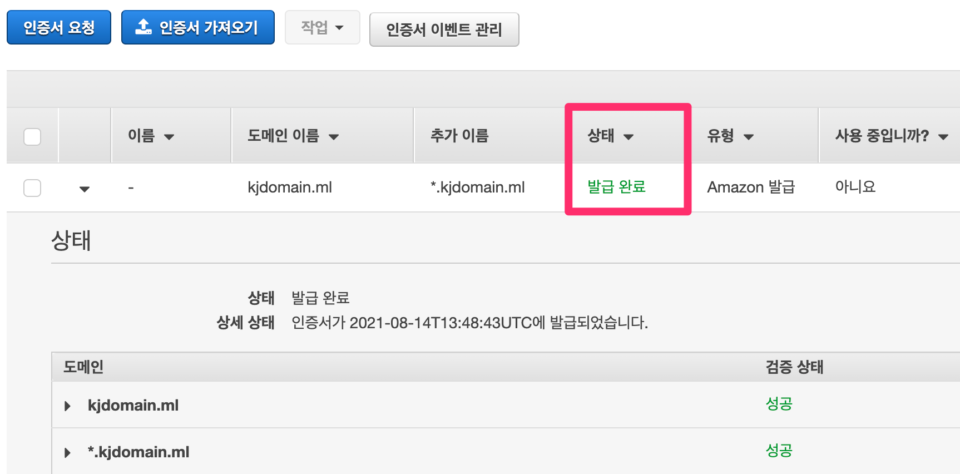
Task: Click the *.kjdomain.ml additional name cell
Action: coord(478,188)
